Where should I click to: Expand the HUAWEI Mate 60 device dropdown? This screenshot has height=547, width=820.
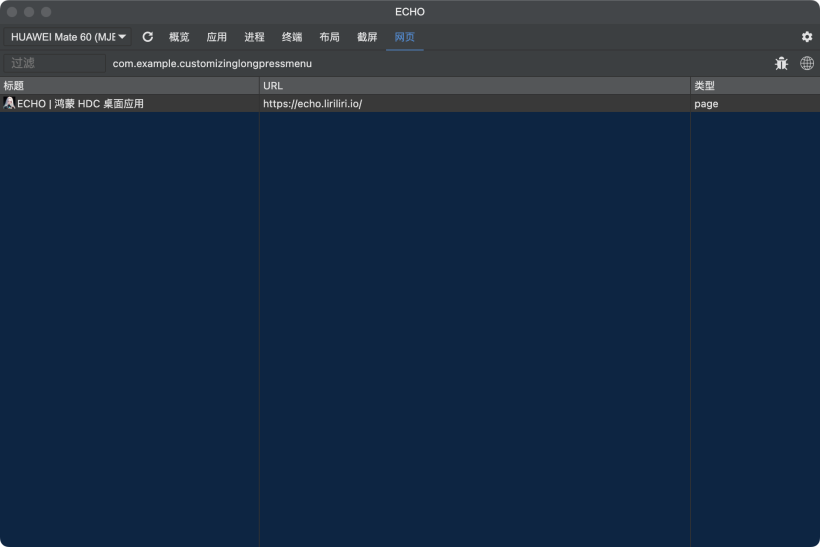click(x=68, y=37)
